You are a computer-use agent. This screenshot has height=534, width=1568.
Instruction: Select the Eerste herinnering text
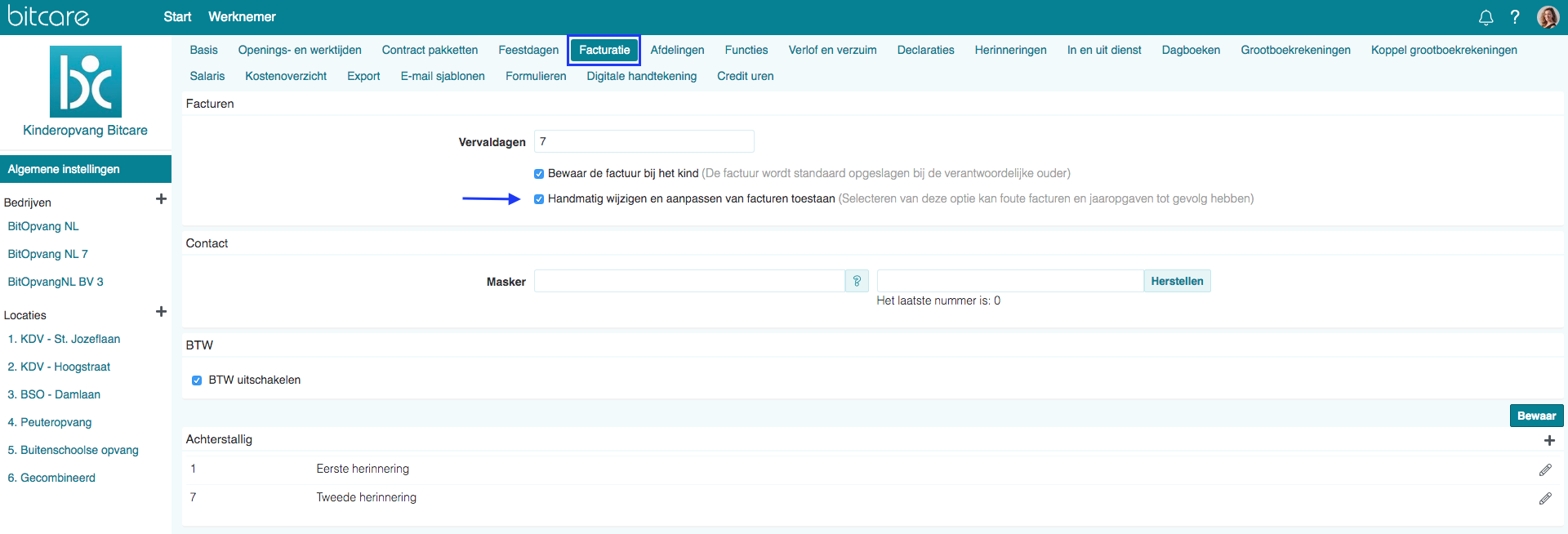pos(363,469)
